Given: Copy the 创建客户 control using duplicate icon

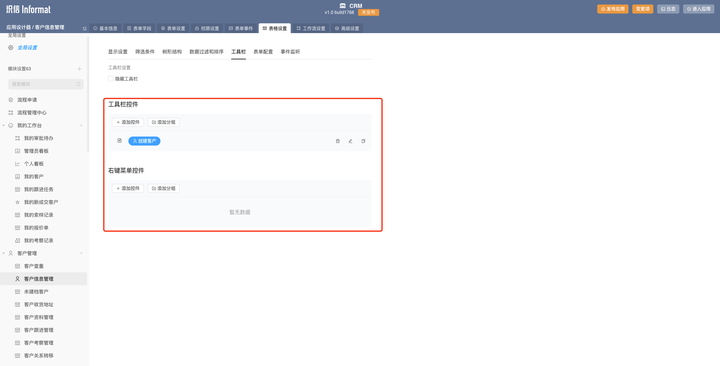Looking at the screenshot, I should point(363,141).
